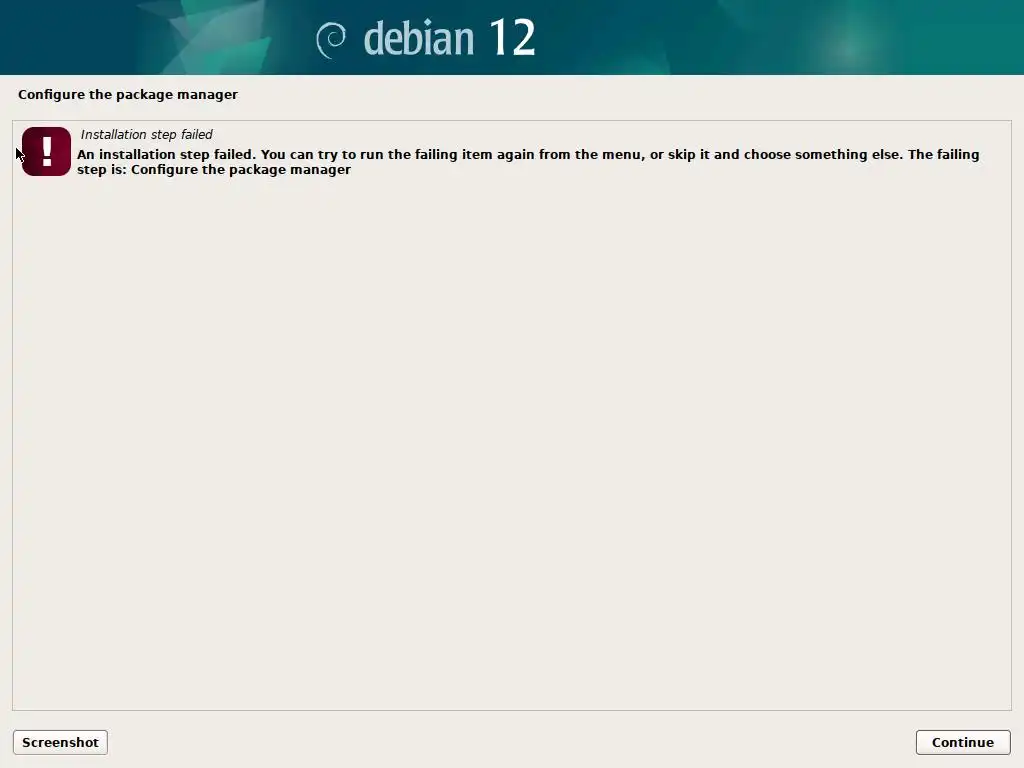Viewport: 1024px width, 768px height.
Task: Click the blank bar between Screenshot and Continue
Action: click(511, 742)
